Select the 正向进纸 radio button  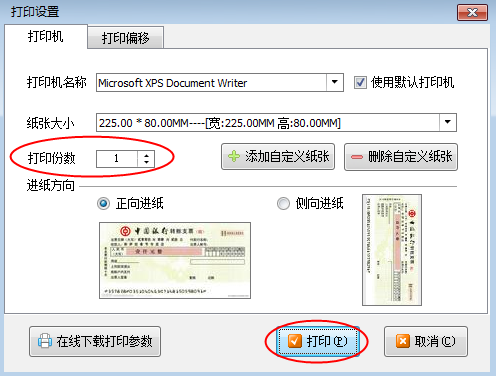tap(103, 203)
